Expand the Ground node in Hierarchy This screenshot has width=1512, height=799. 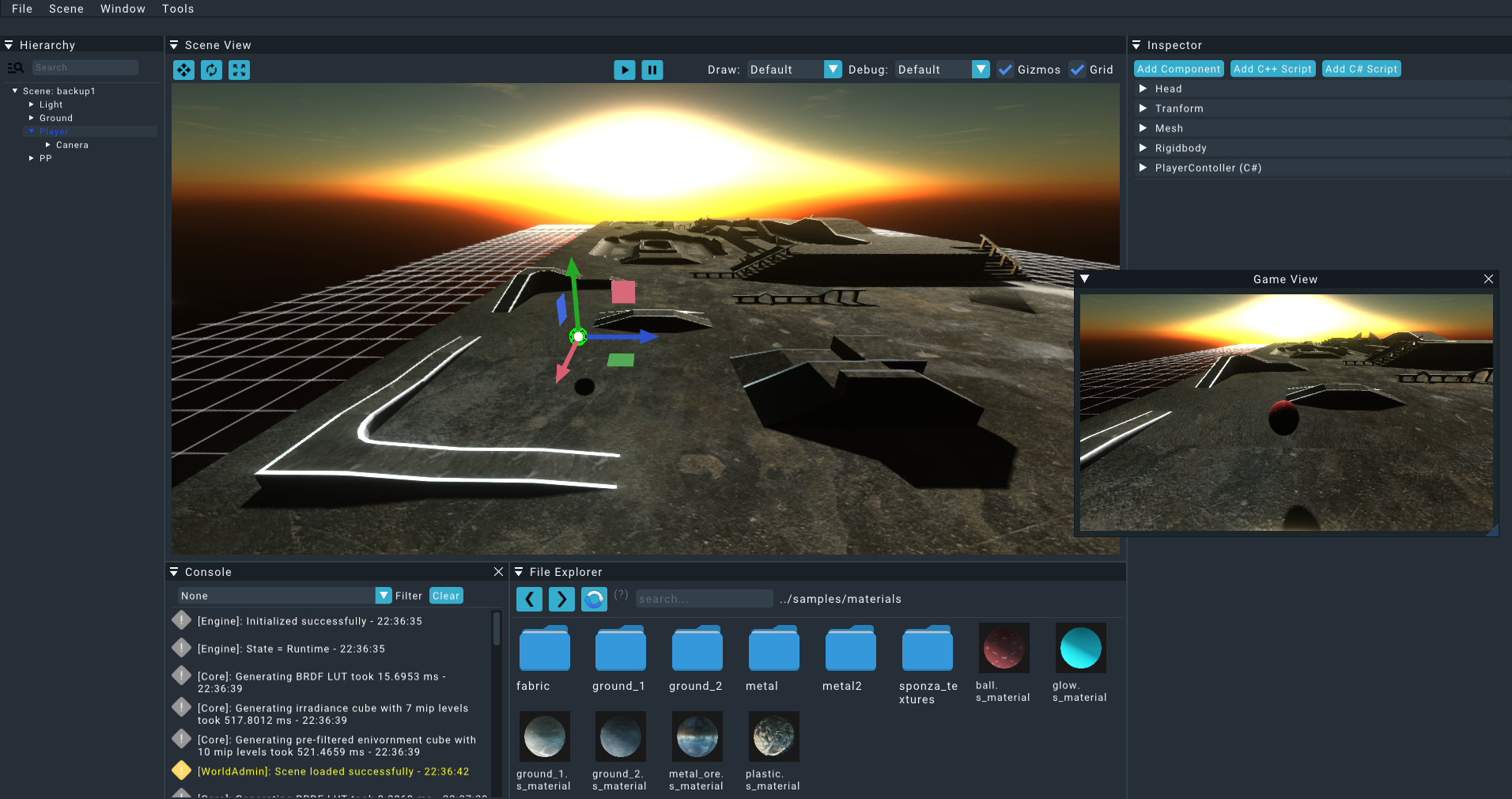pyautogui.click(x=32, y=118)
